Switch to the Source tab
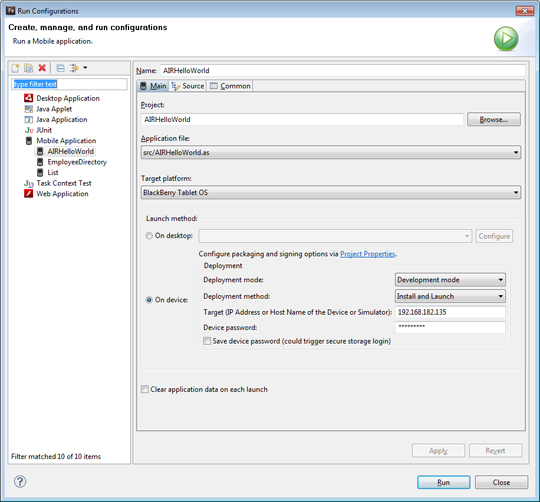Screen dimensions: 540x502 (x=188, y=86)
